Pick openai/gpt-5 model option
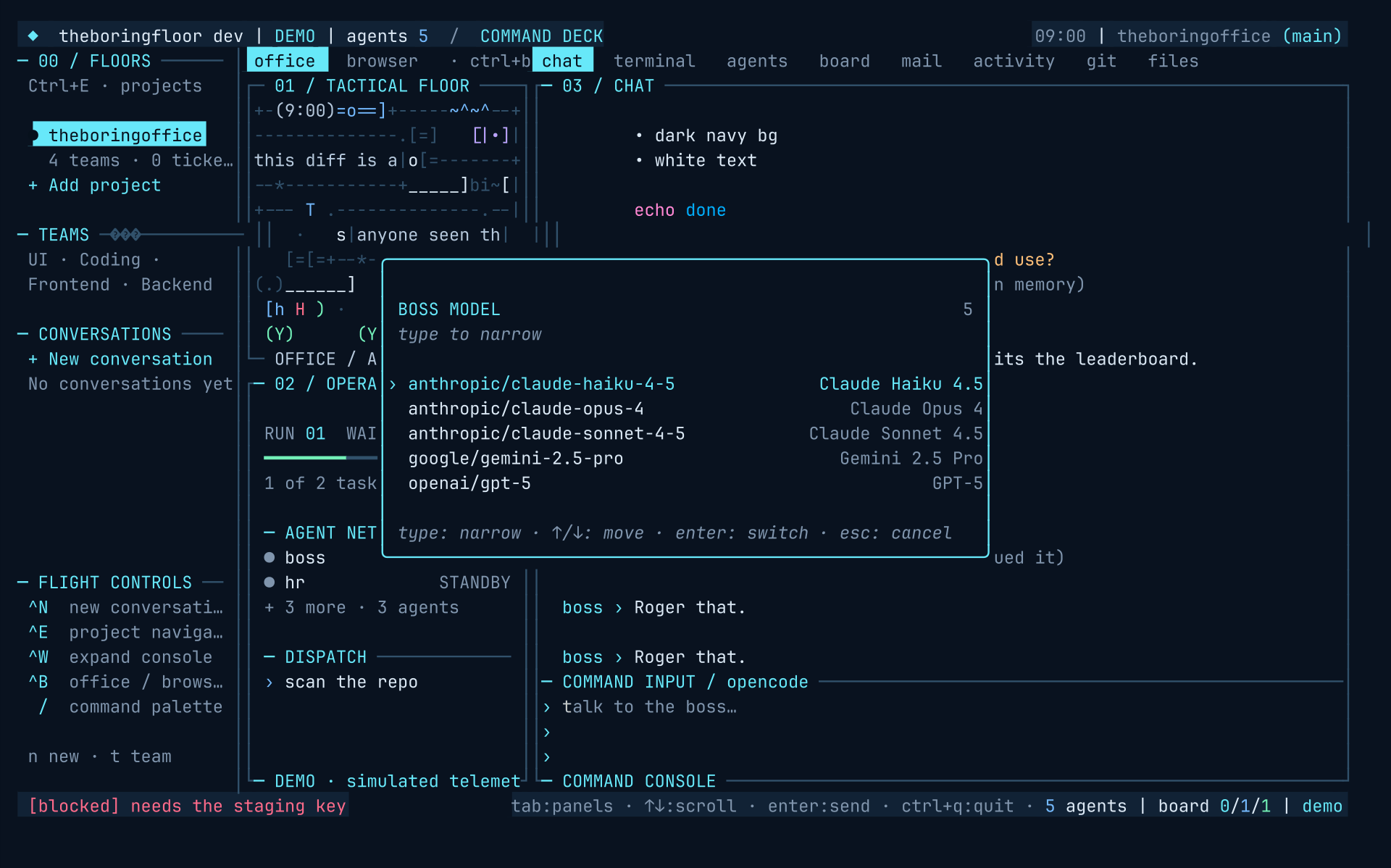Image resolution: width=1391 pixels, height=868 pixels. 685,483
